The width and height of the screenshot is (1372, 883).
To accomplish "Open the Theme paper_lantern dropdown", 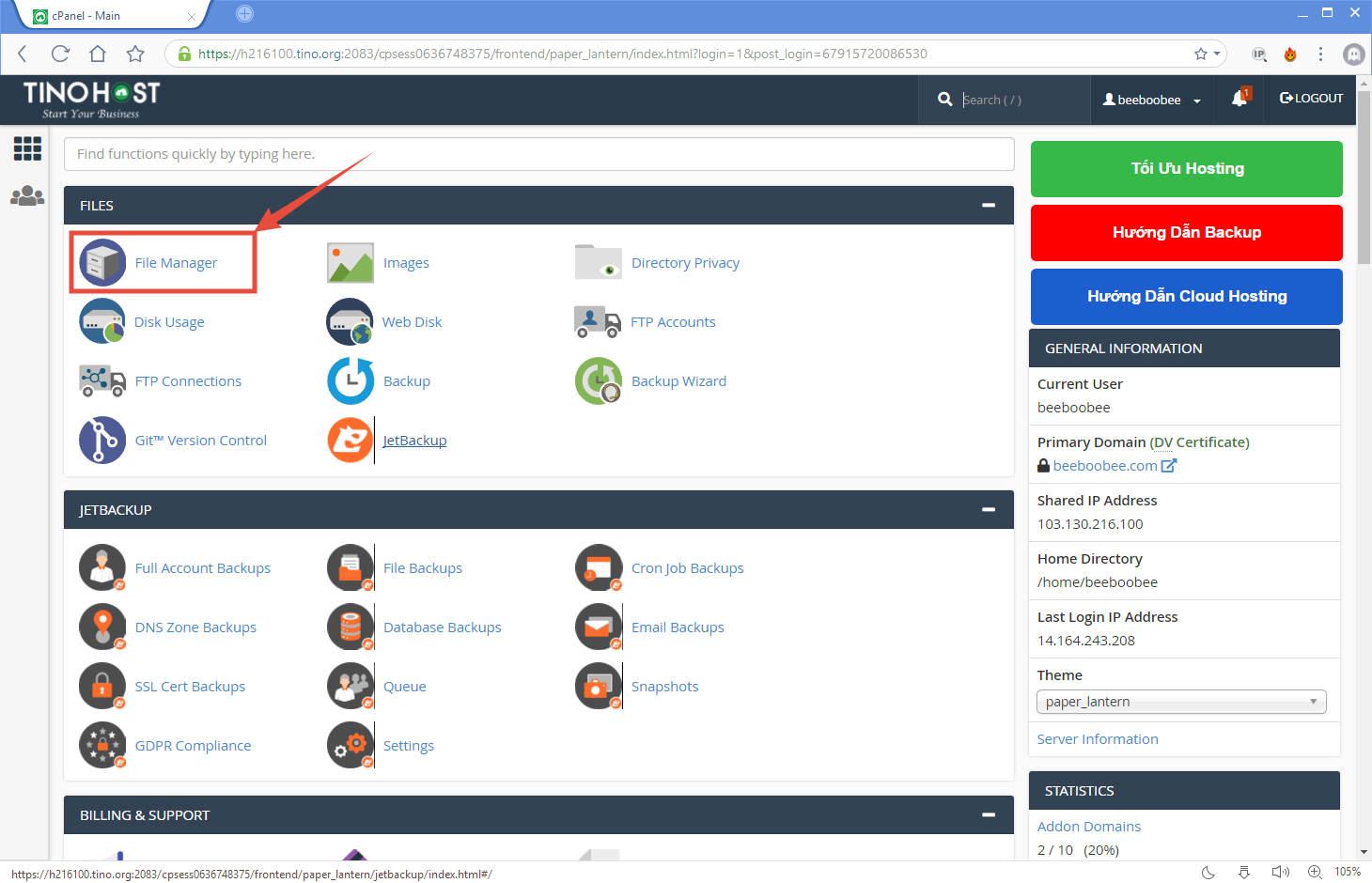I will point(1181,702).
